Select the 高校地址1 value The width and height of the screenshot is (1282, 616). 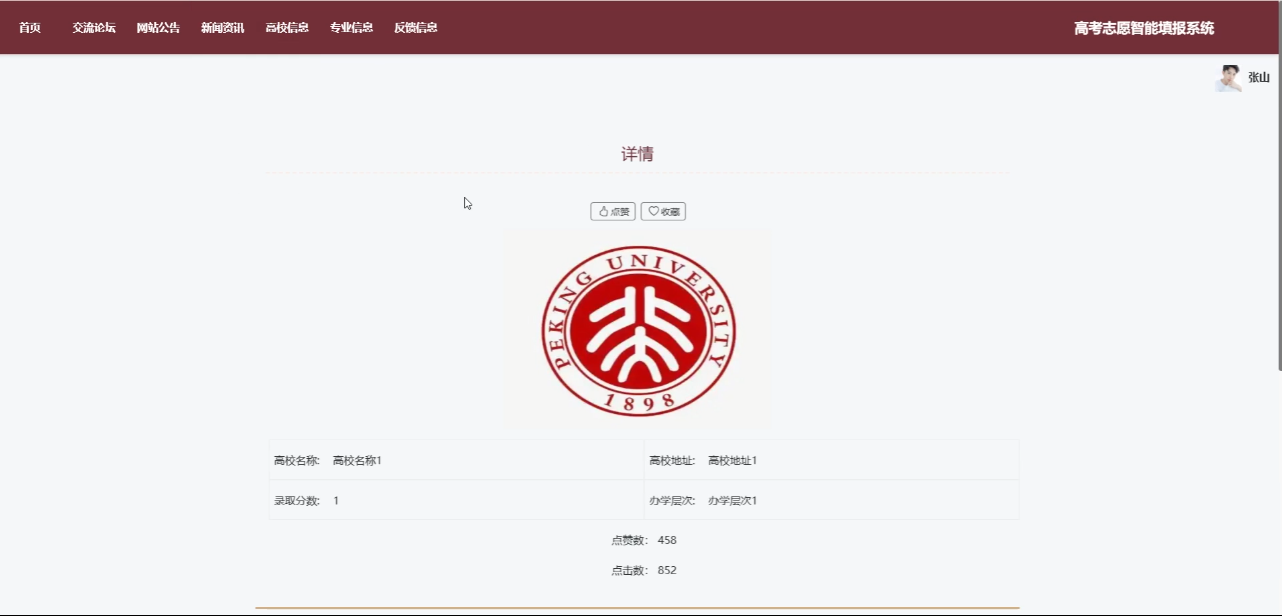733,461
